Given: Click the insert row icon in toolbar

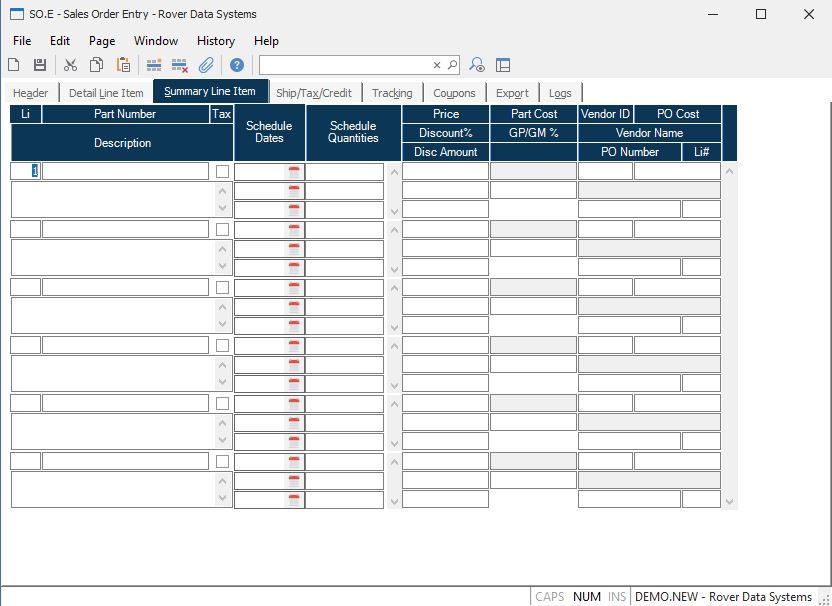Looking at the screenshot, I should coord(154,65).
